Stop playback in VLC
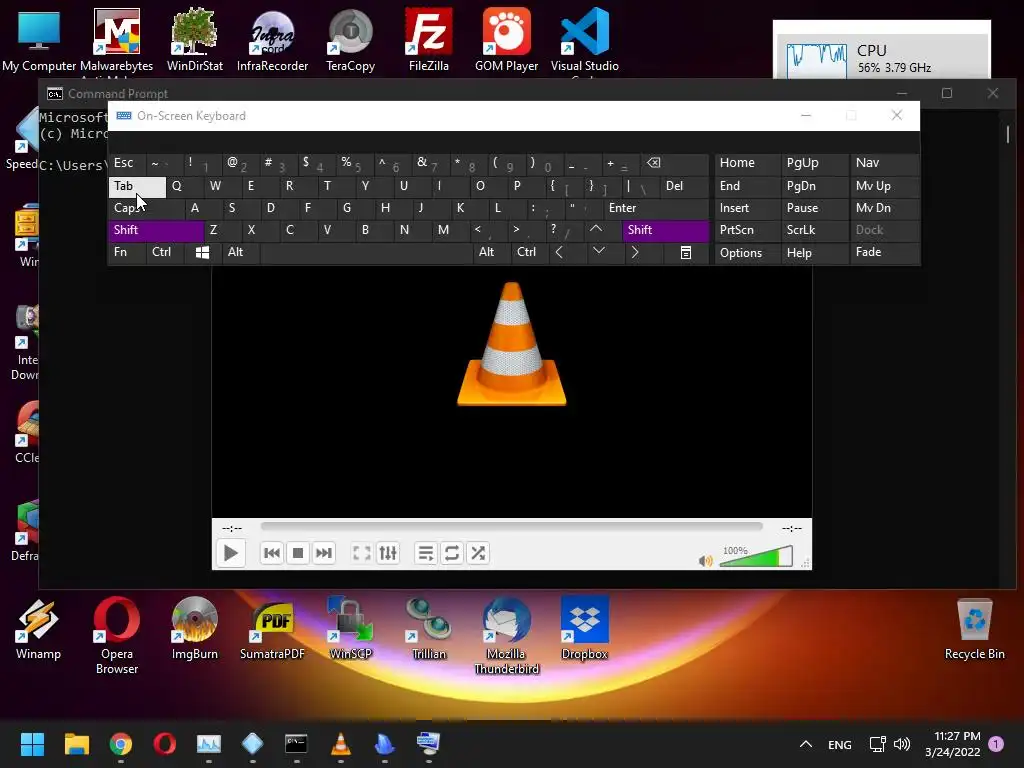The width and height of the screenshot is (1024, 768). pyautogui.click(x=298, y=553)
